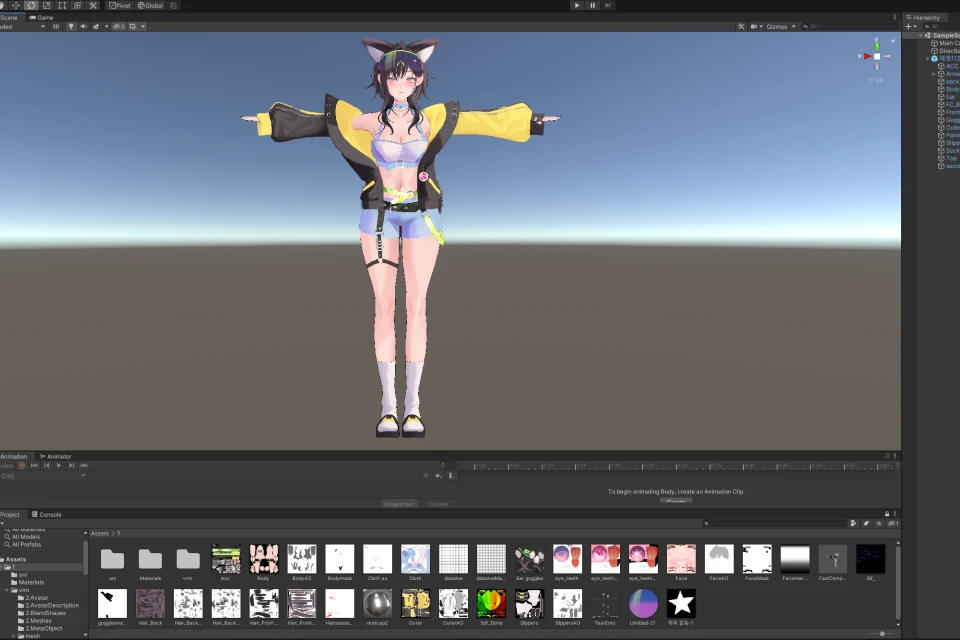The height and width of the screenshot is (640, 960).
Task: Select the Rect transform tool
Action: 62,6
